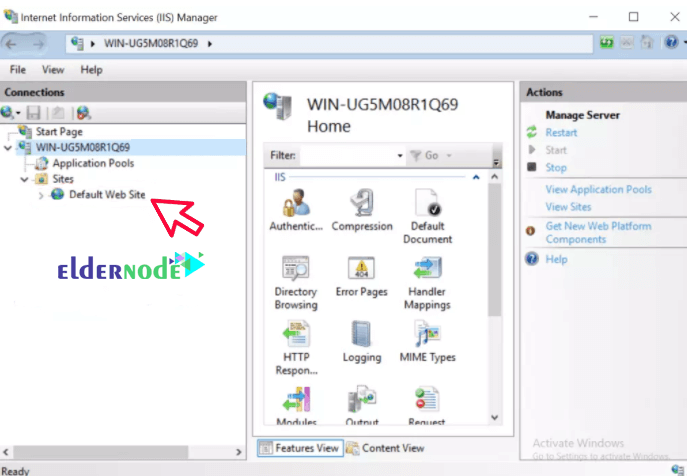Click the Connections pane horizontal scrollbar thumb
This screenshot has height=476, width=687.
point(100,452)
